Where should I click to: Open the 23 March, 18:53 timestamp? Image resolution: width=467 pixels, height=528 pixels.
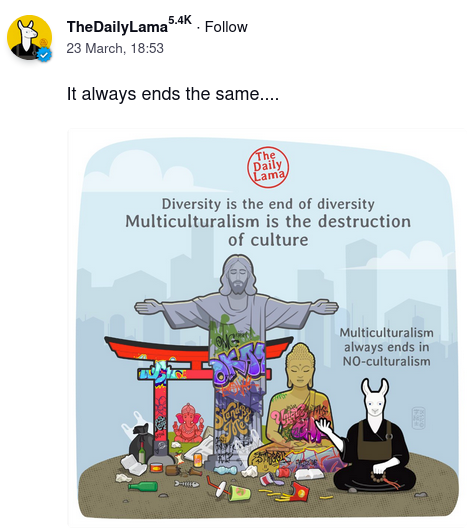[x=115, y=48]
